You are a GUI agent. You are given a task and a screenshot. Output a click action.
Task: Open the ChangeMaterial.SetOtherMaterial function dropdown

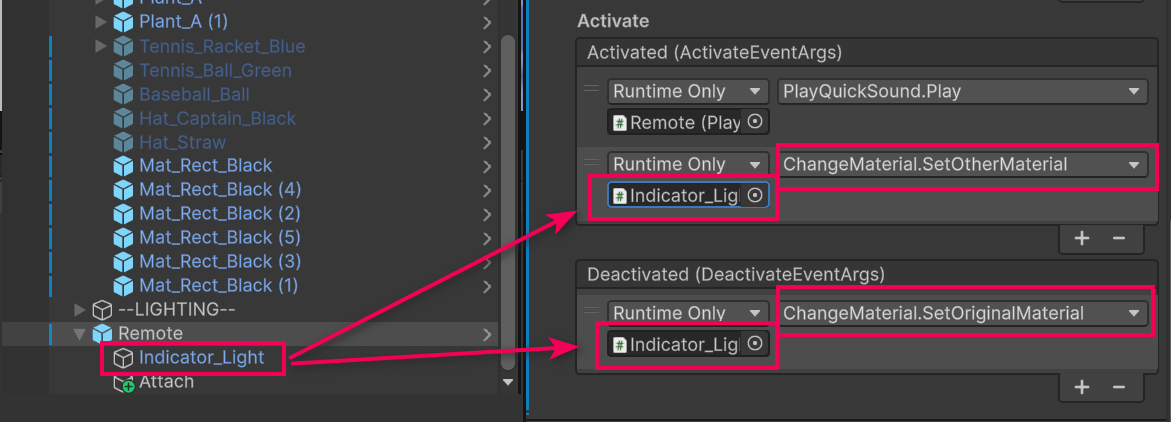[962, 164]
